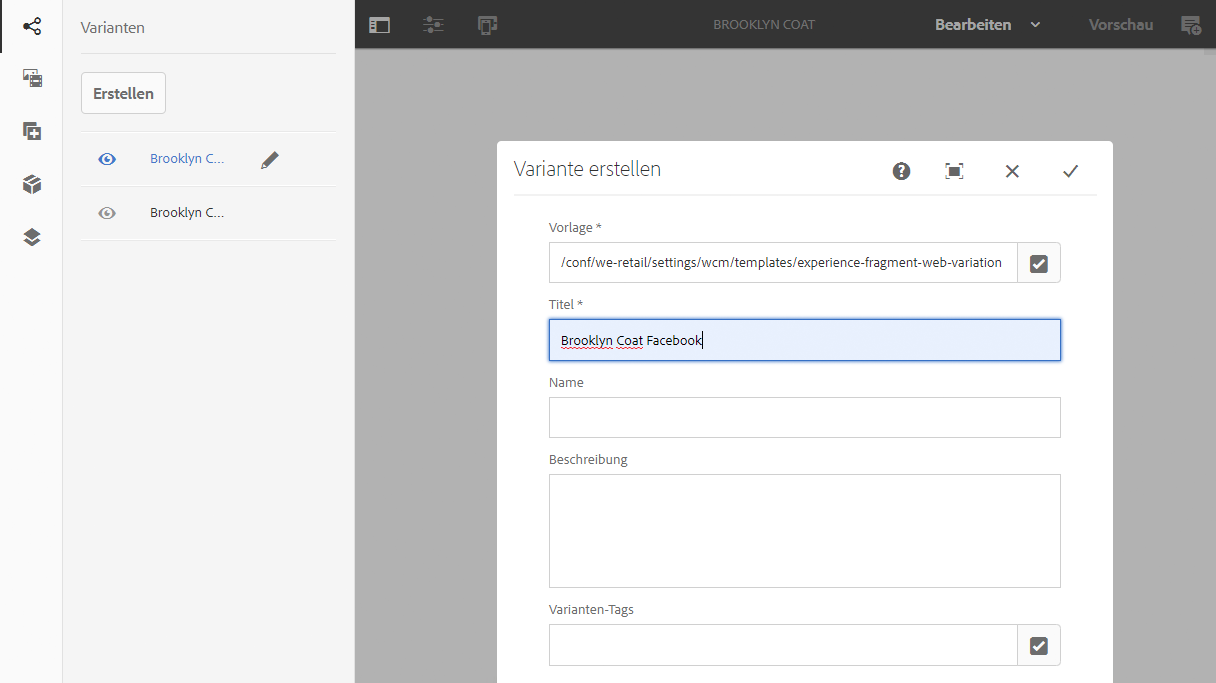Open the Components panel icon with plus
1216x683 pixels.
[32, 131]
